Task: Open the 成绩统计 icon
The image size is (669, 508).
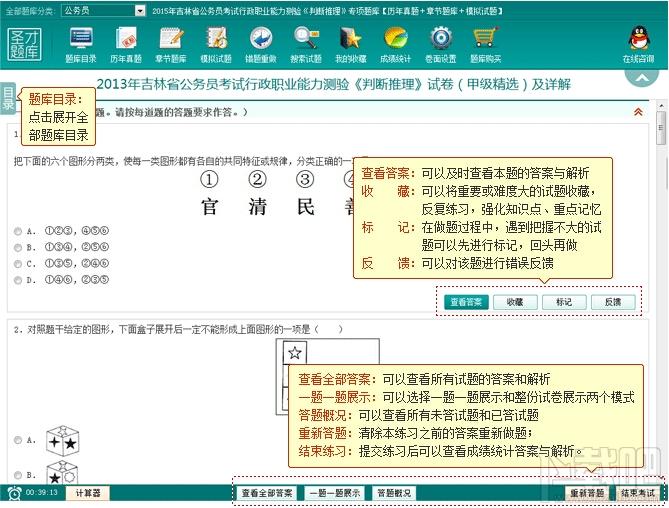Action: tap(396, 45)
